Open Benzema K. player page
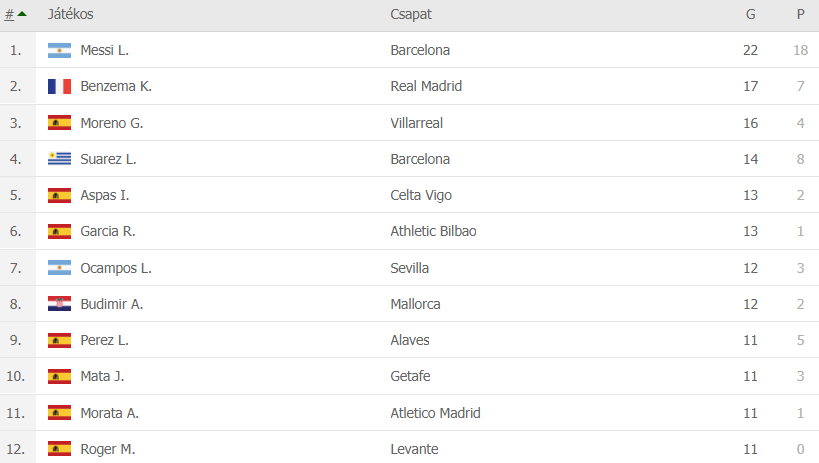Screen dimensions: 819x463 pyautogui.click(x=116, y=86)
